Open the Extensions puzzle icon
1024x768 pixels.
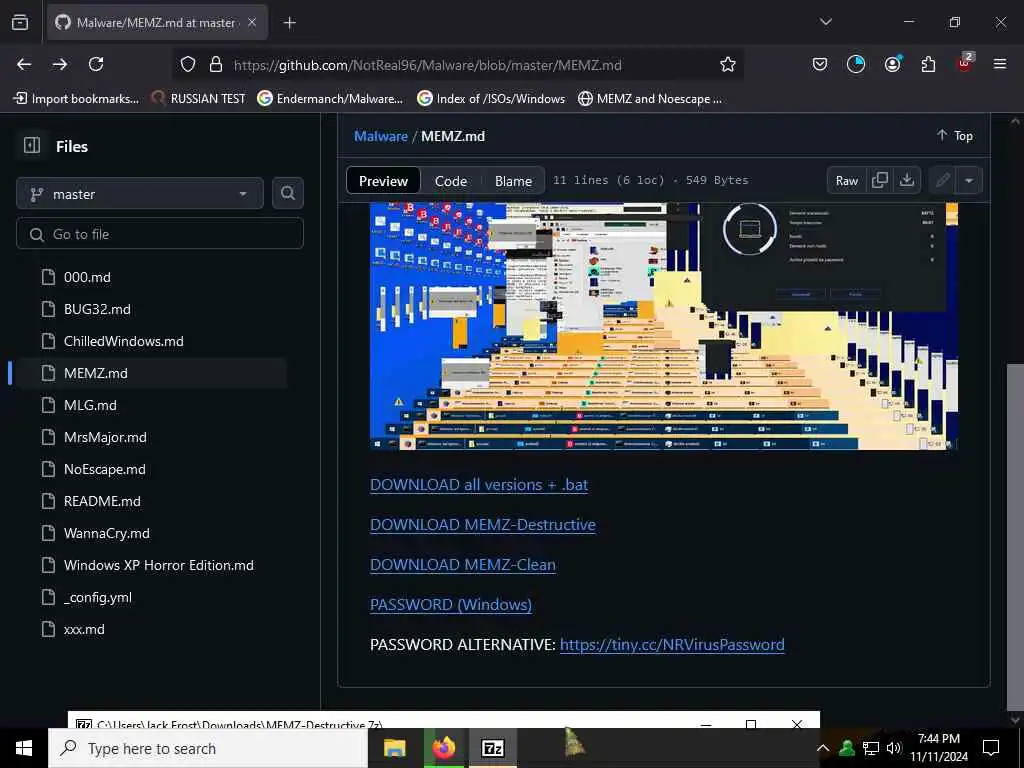coord(928,64)
